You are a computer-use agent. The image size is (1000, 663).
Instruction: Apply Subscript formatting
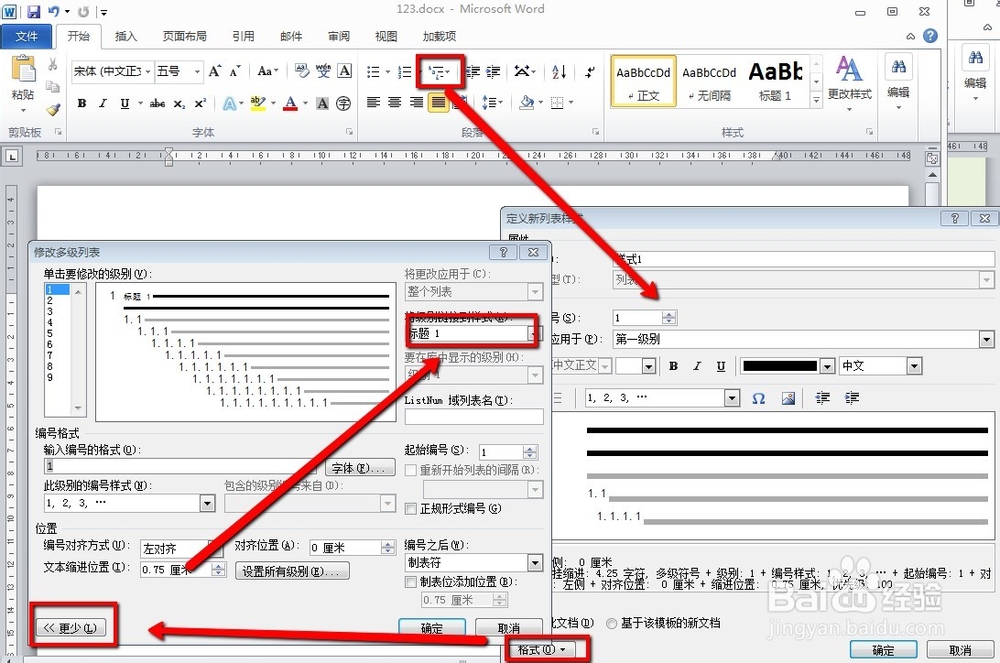click(179, 103)
